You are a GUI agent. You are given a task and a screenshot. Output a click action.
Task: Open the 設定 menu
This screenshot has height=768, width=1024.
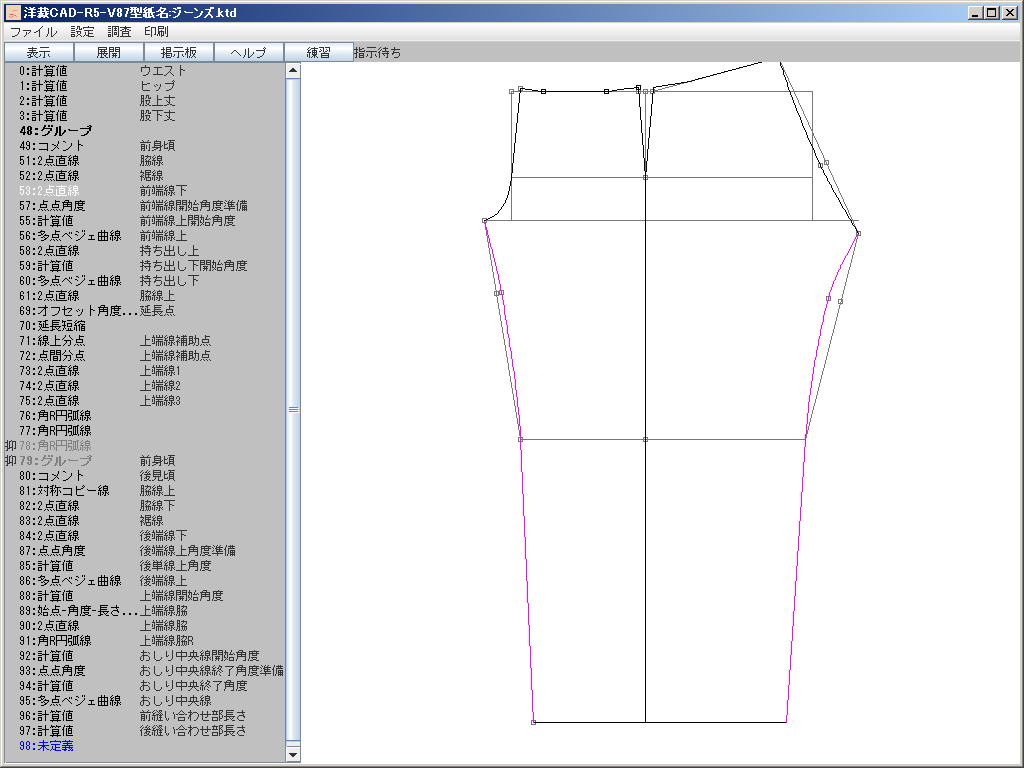pyautogui.click(x=82, y=31)
